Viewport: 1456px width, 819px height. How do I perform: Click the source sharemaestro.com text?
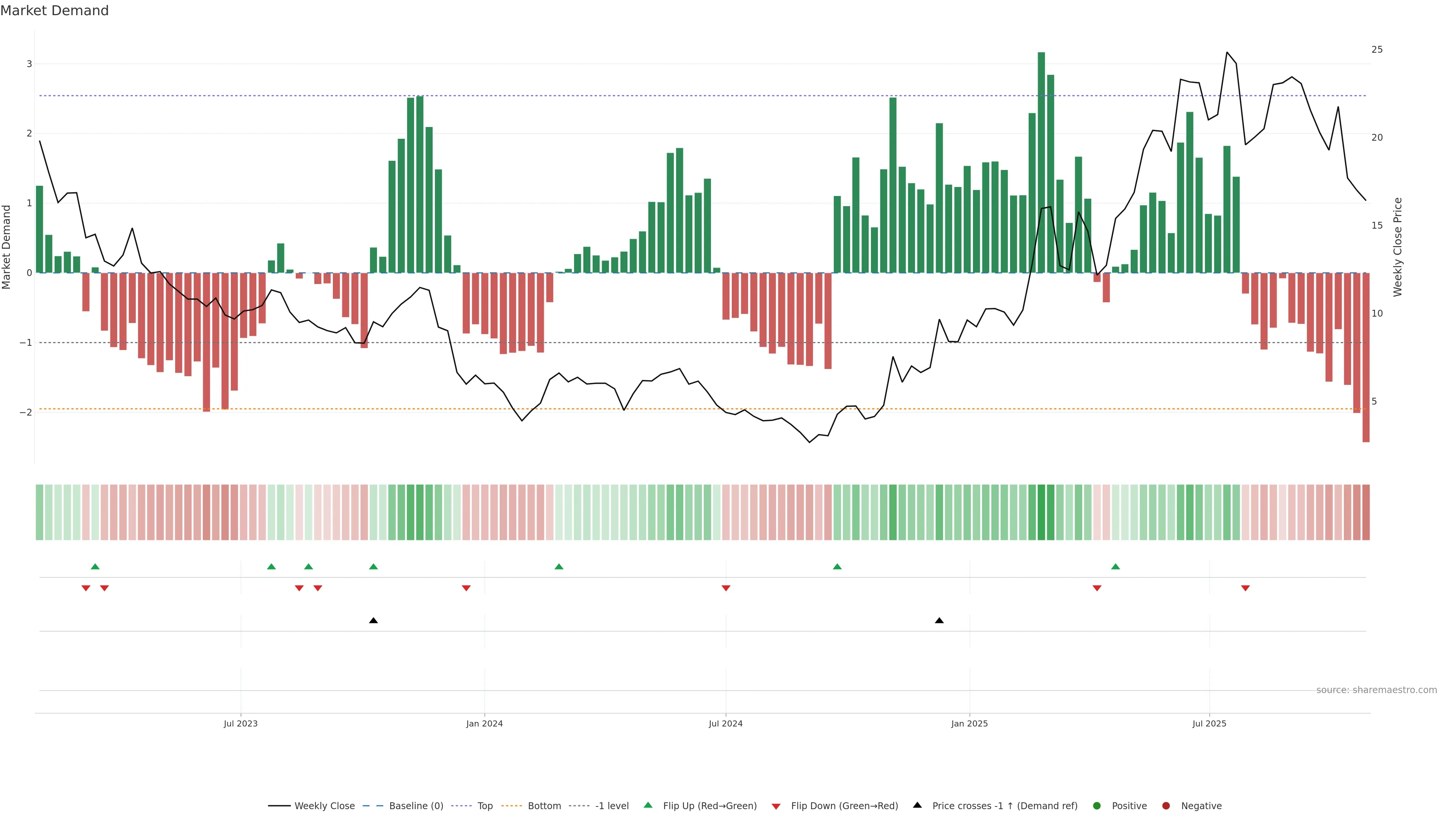pyautogui.click(x=1376, y=690)
